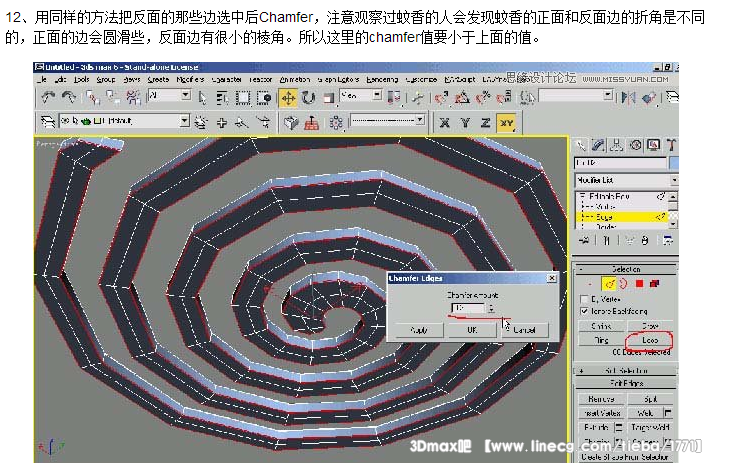Click the Grow button
This screenshot has height=463, width=731.
tap(650, 326)
